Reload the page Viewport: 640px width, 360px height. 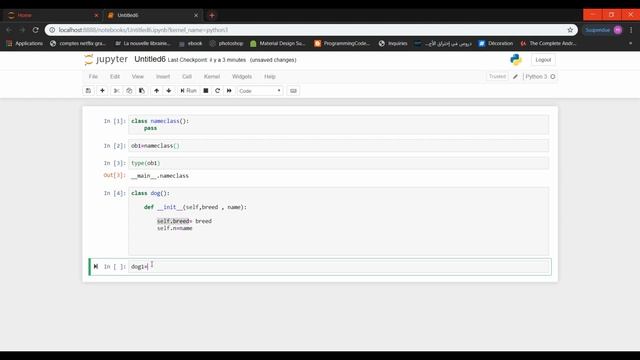tap(36, 30)
